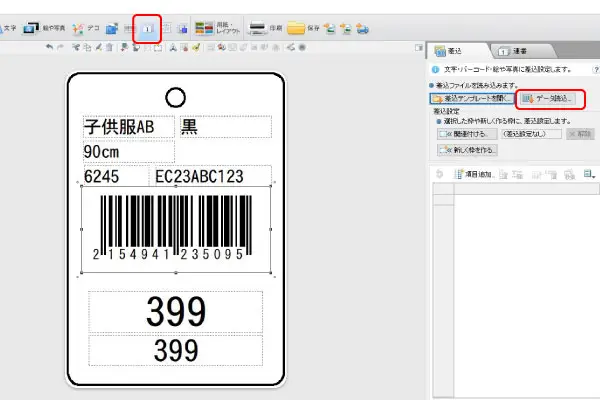Open 用紙・レイアウト paper layout settings
Image resolution: width=600 pixels, height=400 pixels.
(217, 28)
